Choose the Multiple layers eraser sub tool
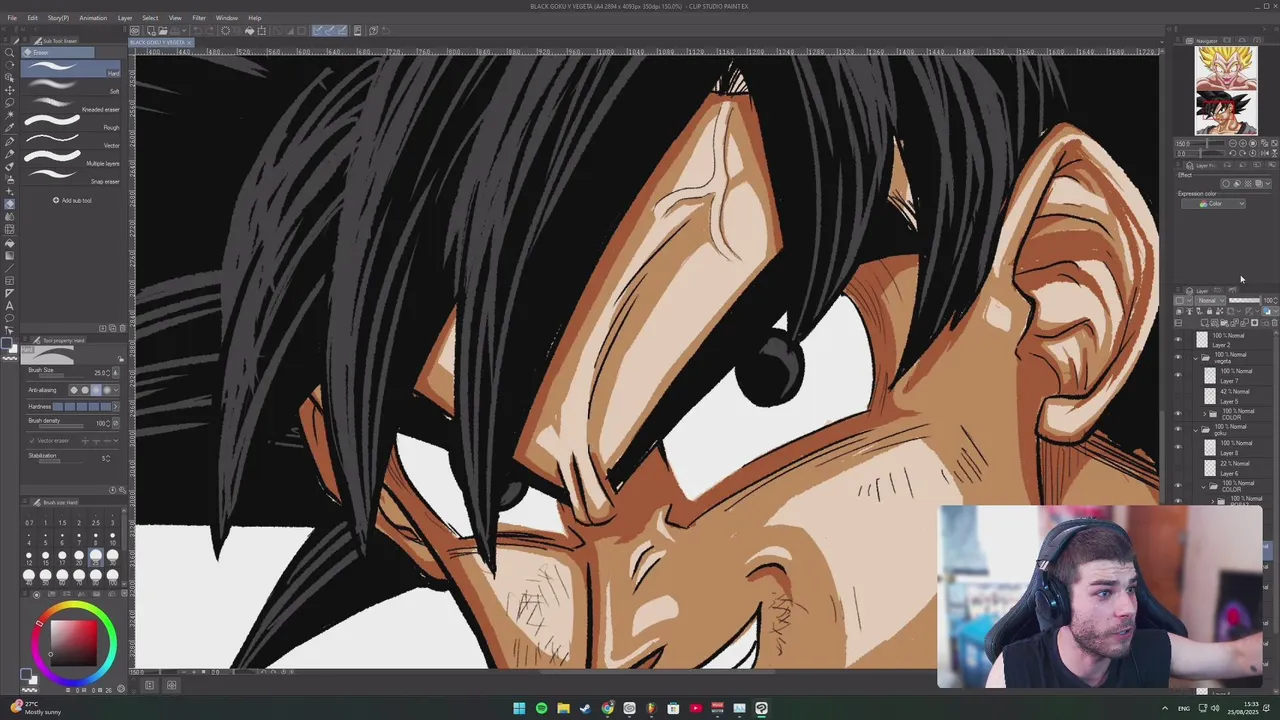Image resolution: width=1280 pixels, height=720 pixels. (71, 159)
